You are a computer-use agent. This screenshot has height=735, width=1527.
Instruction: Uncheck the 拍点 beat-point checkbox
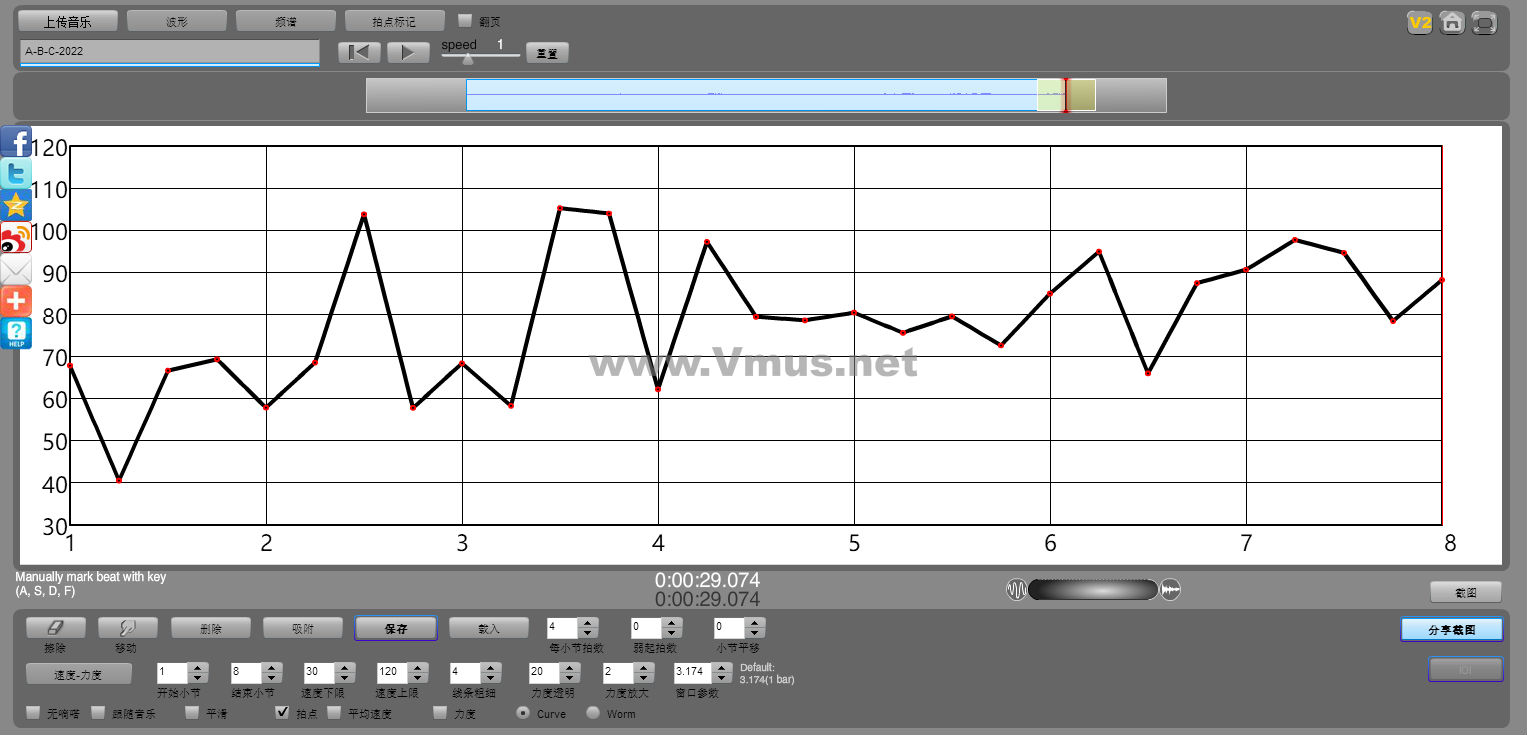[283, 713]
